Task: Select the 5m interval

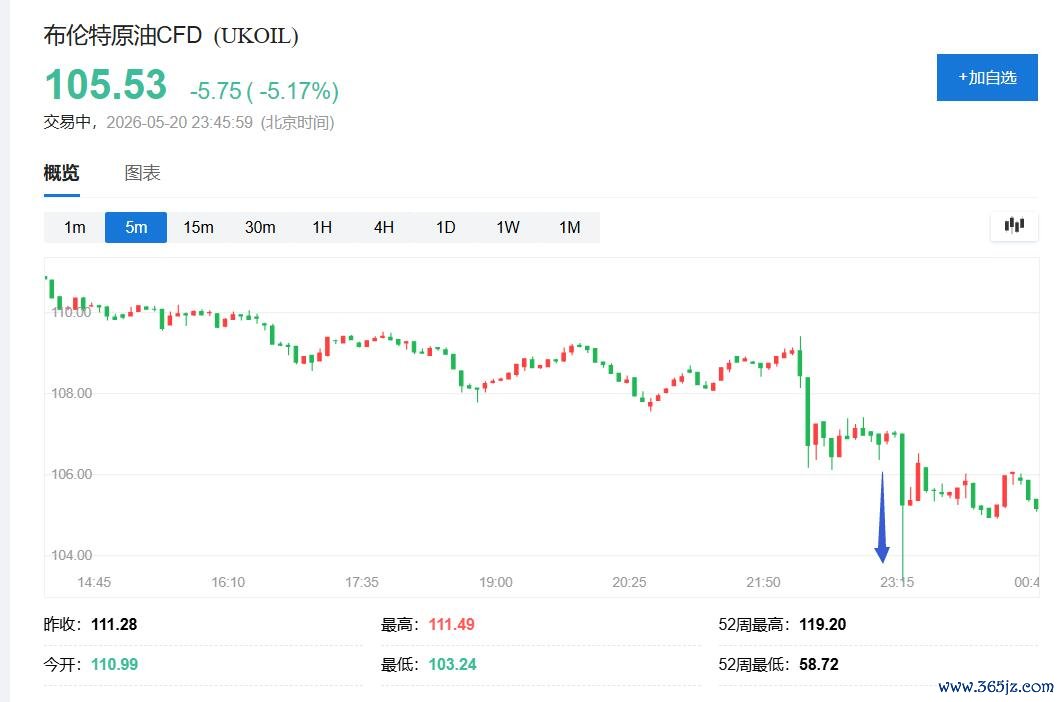Action: [x=136, y=227]
